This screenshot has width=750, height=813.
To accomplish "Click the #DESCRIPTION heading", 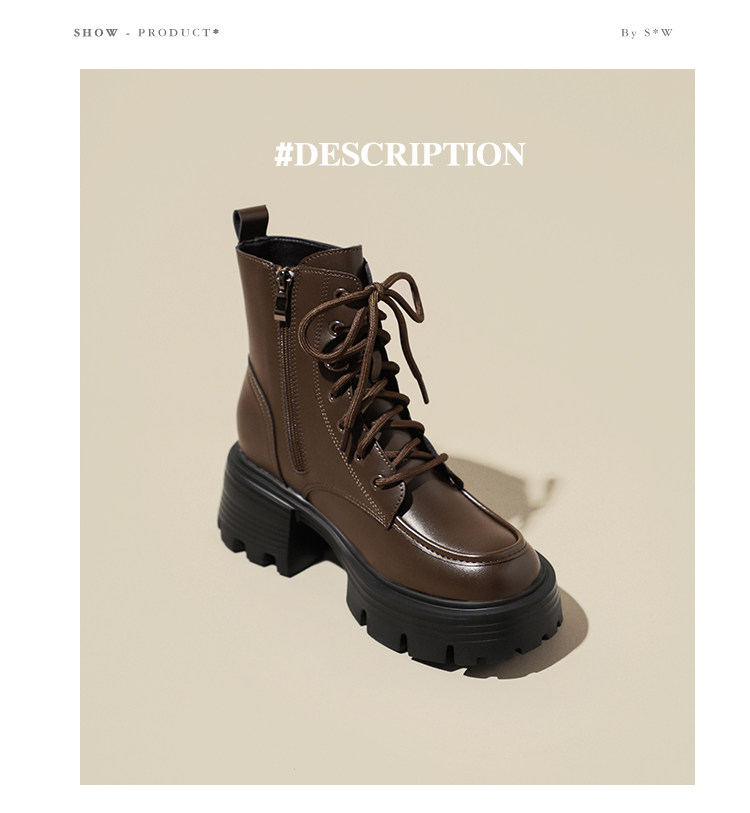I will pyautogui.click(x=399, y=154).
